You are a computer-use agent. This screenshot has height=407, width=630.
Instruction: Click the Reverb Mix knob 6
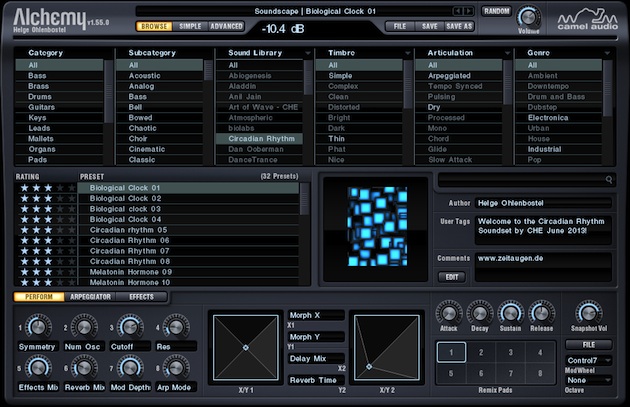[x=84, y=368]
